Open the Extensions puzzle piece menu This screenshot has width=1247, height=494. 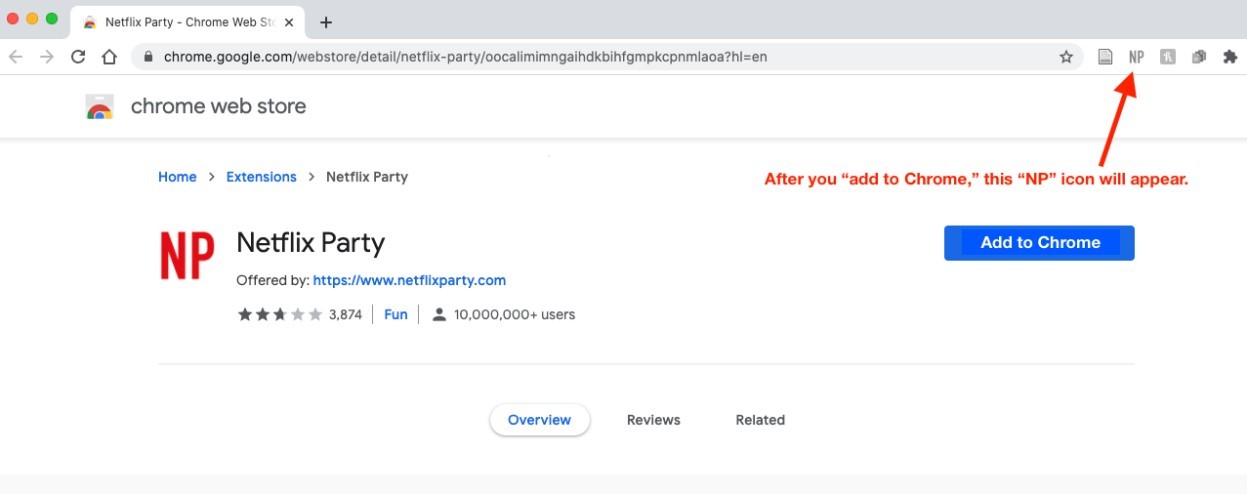coord(1230,57)
